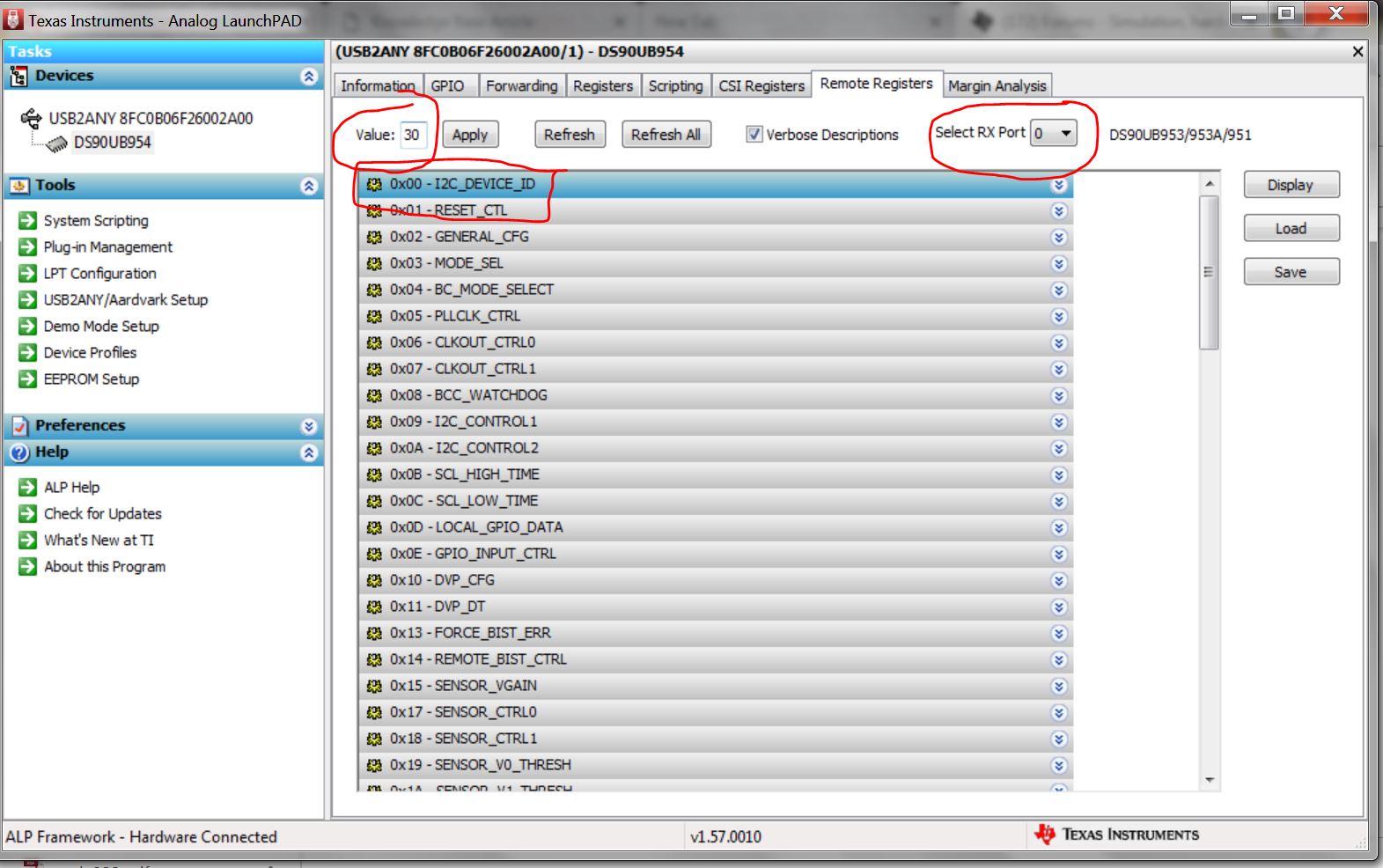Click the About this Program arrow icon
The width and height of the screenshot is (1383, 868).
pyautogui.click(x=27, y=567)
